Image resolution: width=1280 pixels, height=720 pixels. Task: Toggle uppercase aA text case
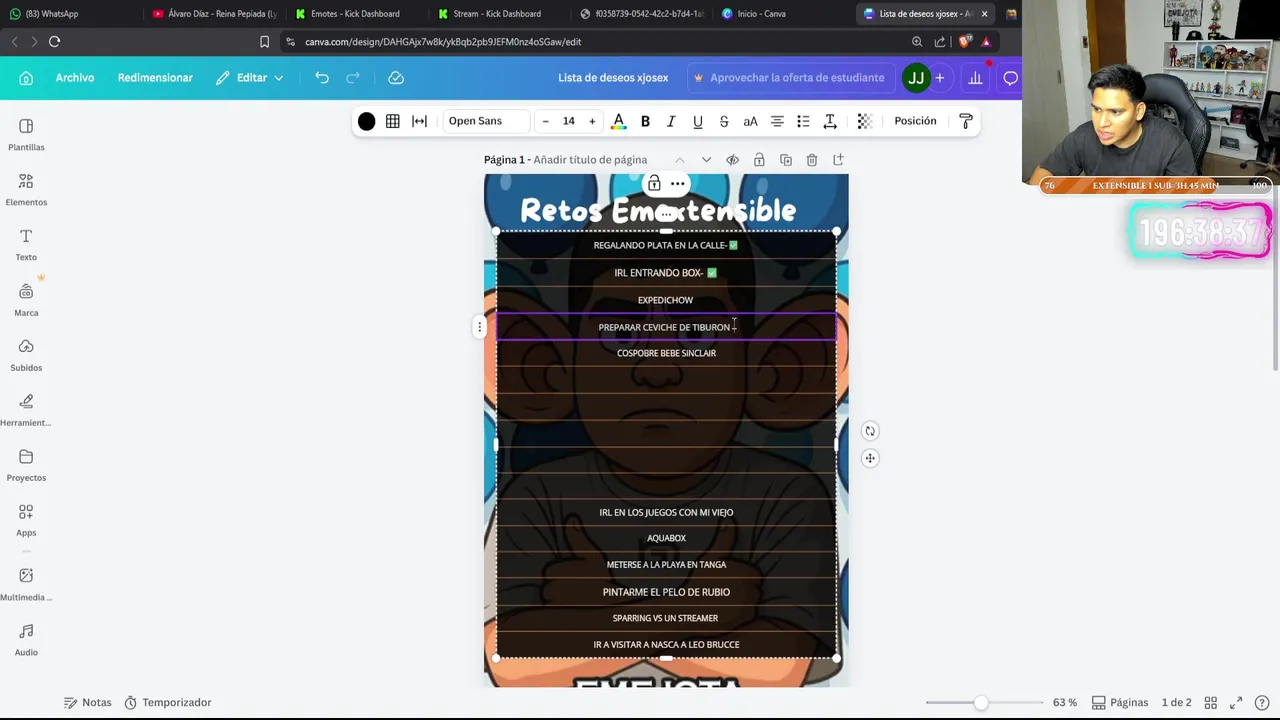[x=750, y=121]
